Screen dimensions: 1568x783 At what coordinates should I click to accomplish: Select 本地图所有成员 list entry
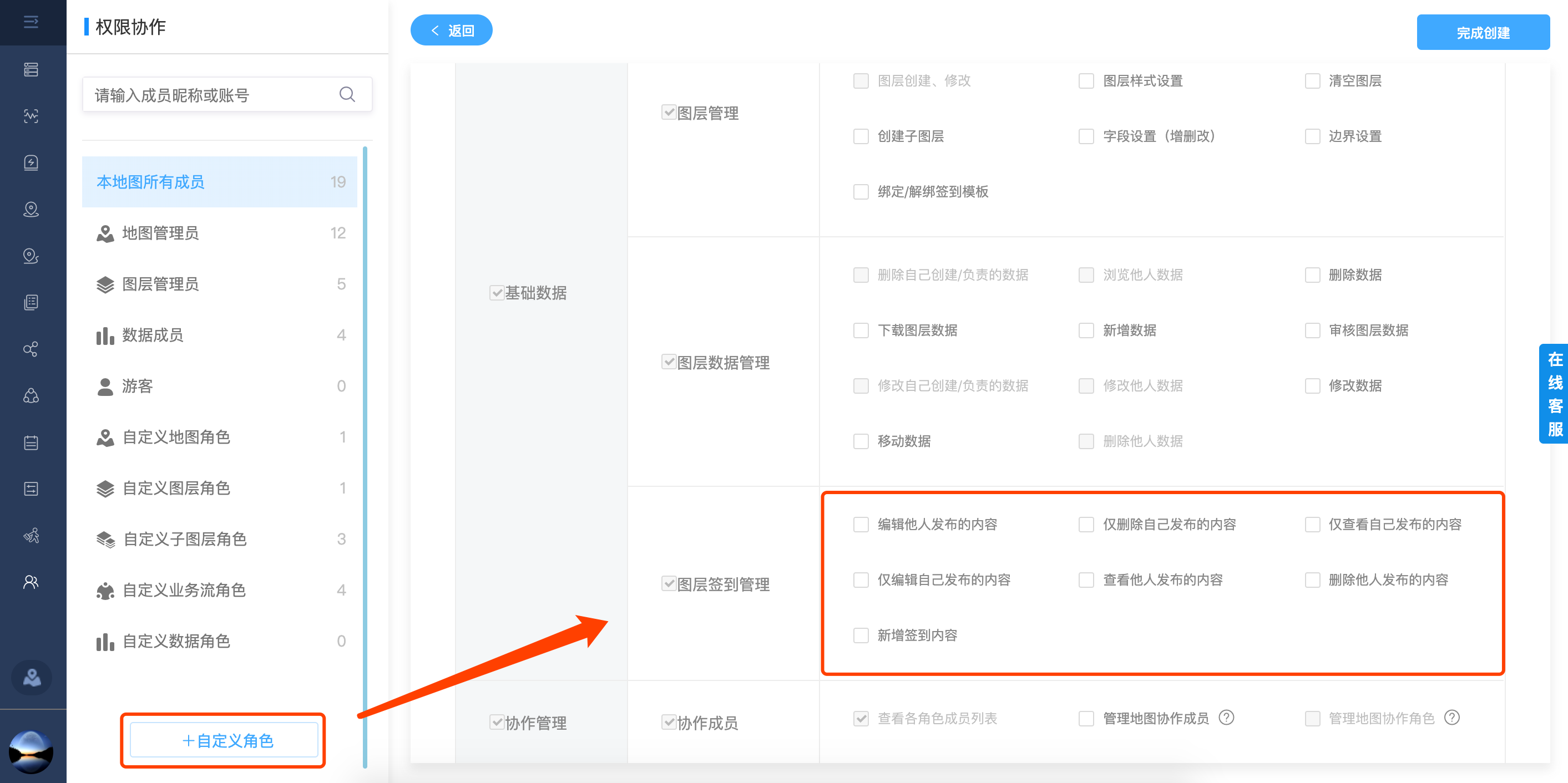(220, 182)
